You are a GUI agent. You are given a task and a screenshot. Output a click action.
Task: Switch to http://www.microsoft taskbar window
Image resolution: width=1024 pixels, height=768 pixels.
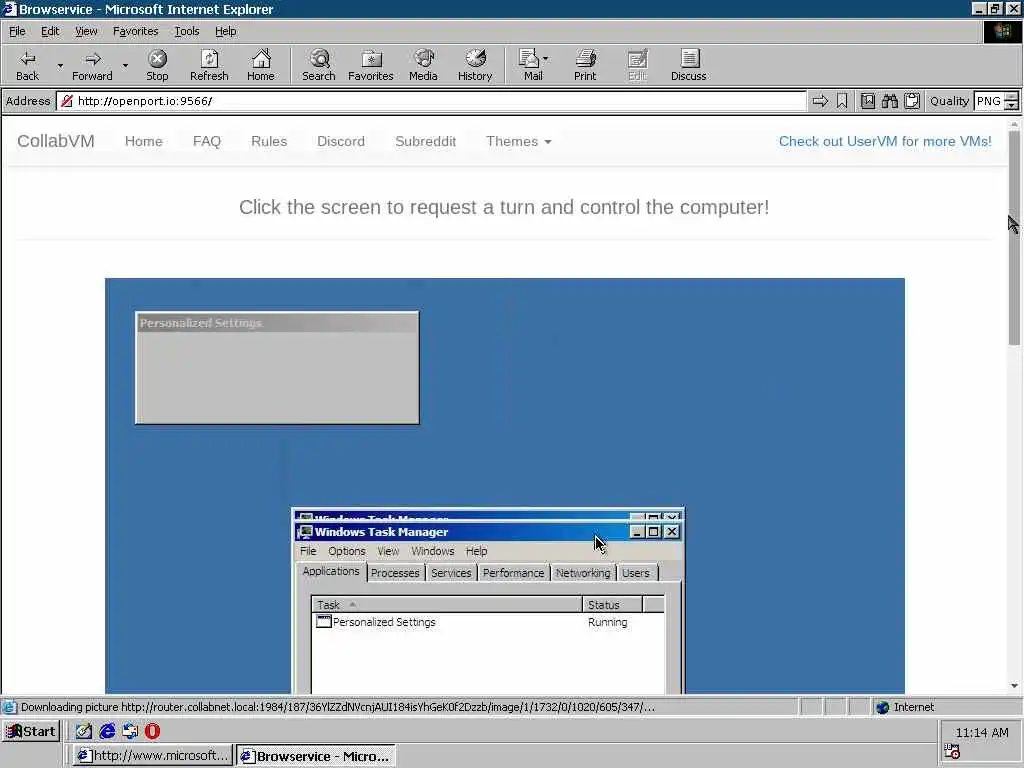[152, 756]
